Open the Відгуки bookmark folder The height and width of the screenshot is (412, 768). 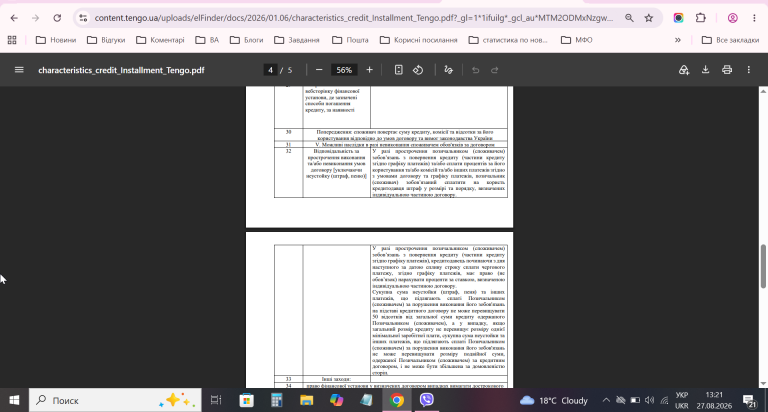click(106, 40)
